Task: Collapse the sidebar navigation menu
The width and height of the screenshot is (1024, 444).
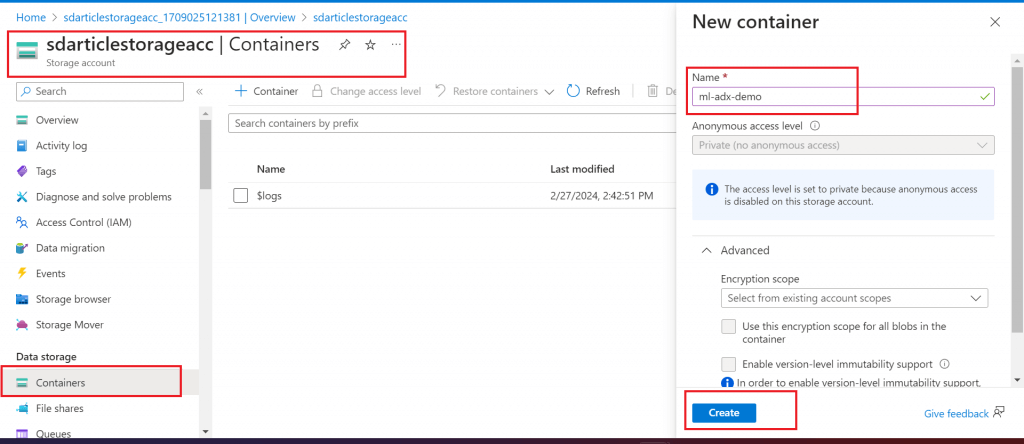Action: pyautogui.click(x=199, y=91)
